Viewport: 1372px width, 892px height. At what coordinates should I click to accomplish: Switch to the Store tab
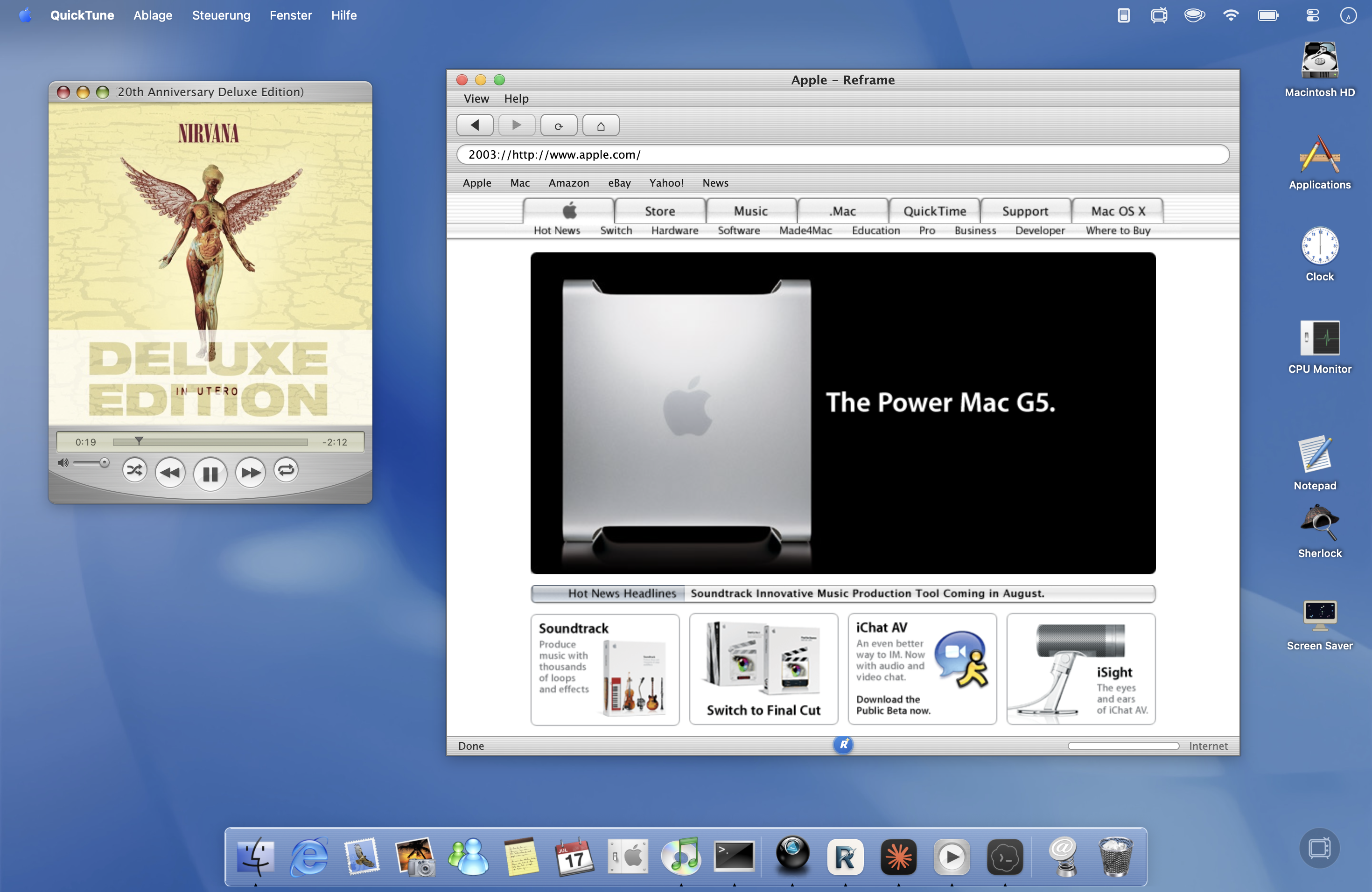point(660,211)
